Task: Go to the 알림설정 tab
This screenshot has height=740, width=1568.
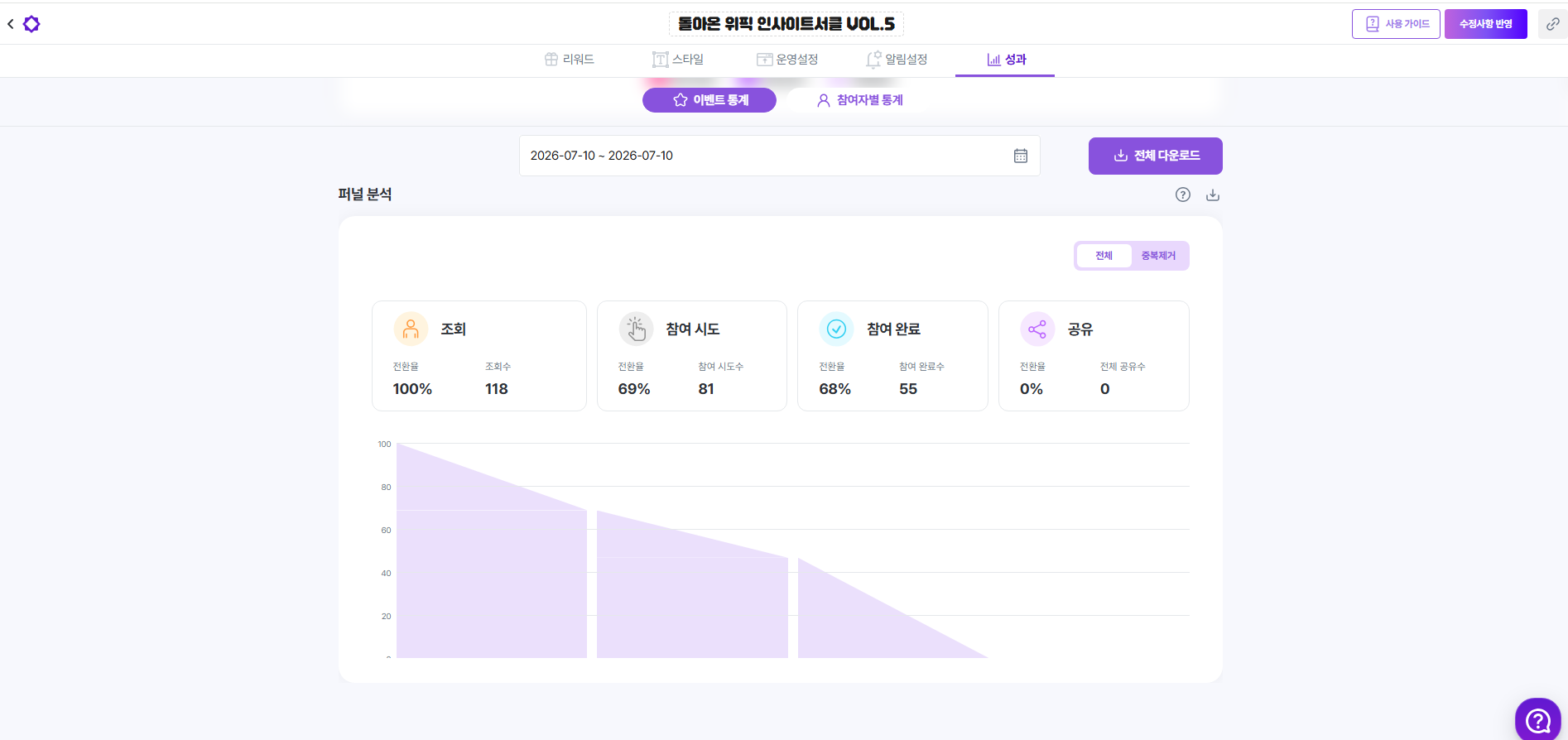Action: 897,60
